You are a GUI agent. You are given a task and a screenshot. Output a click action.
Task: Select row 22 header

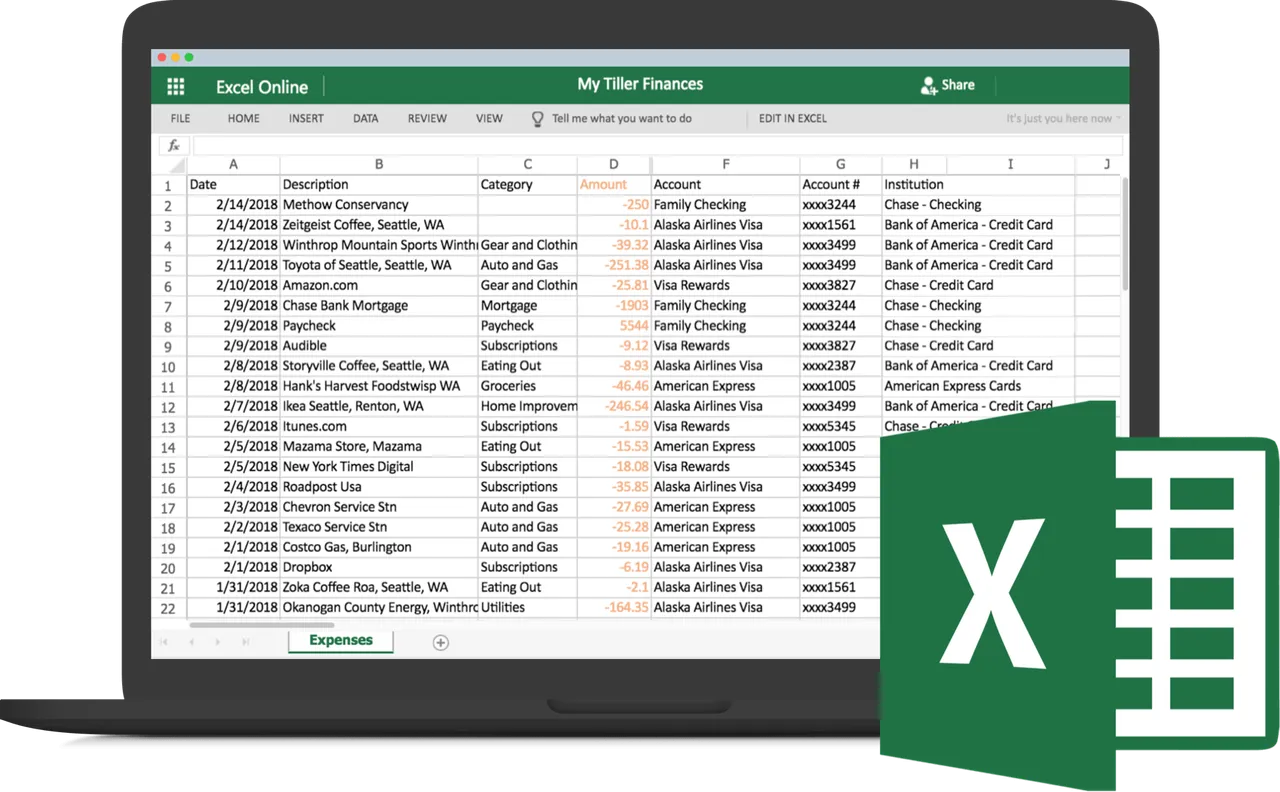click(168, 608)
